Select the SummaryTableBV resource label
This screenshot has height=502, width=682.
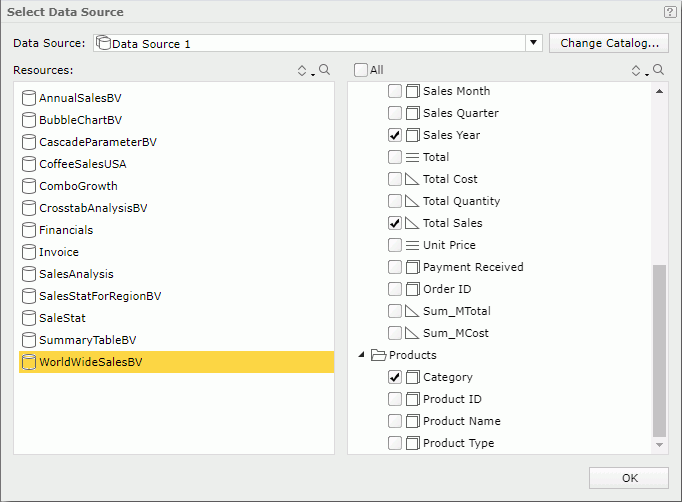[x=88, y=340]
